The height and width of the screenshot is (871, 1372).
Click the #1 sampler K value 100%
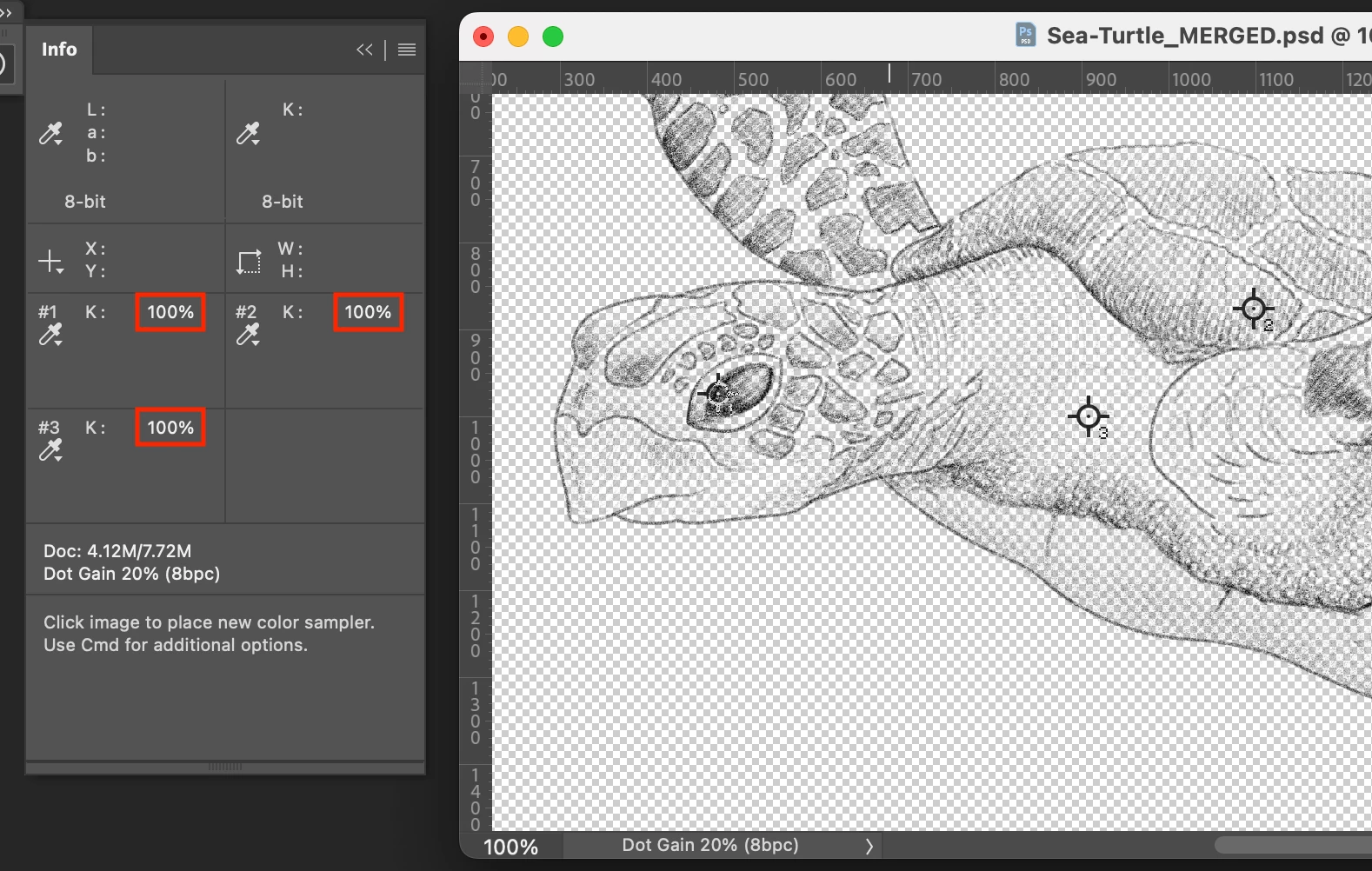(170, 312)
